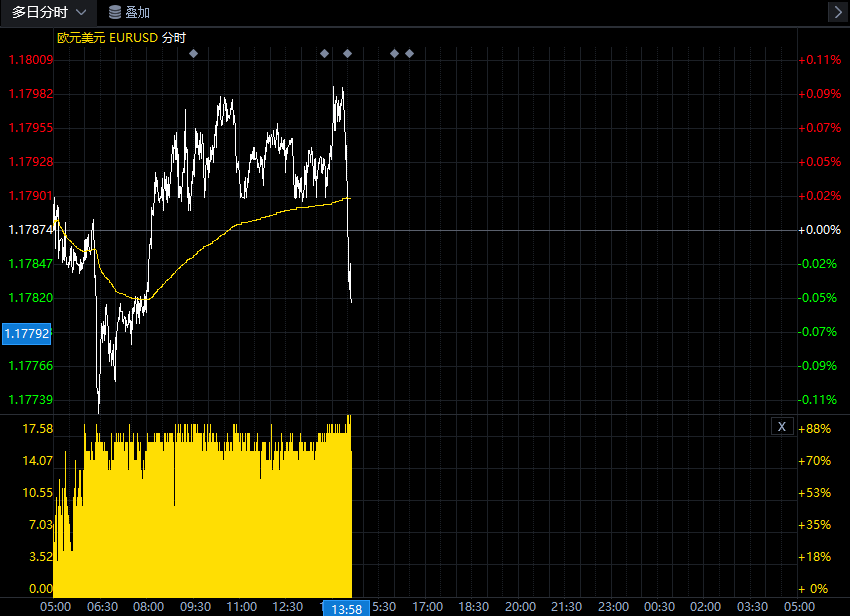The height and width of the screenshot is (616, 850).
Task: Click the 叠加 overlay stack icon
Action: (x=115, y=12)
